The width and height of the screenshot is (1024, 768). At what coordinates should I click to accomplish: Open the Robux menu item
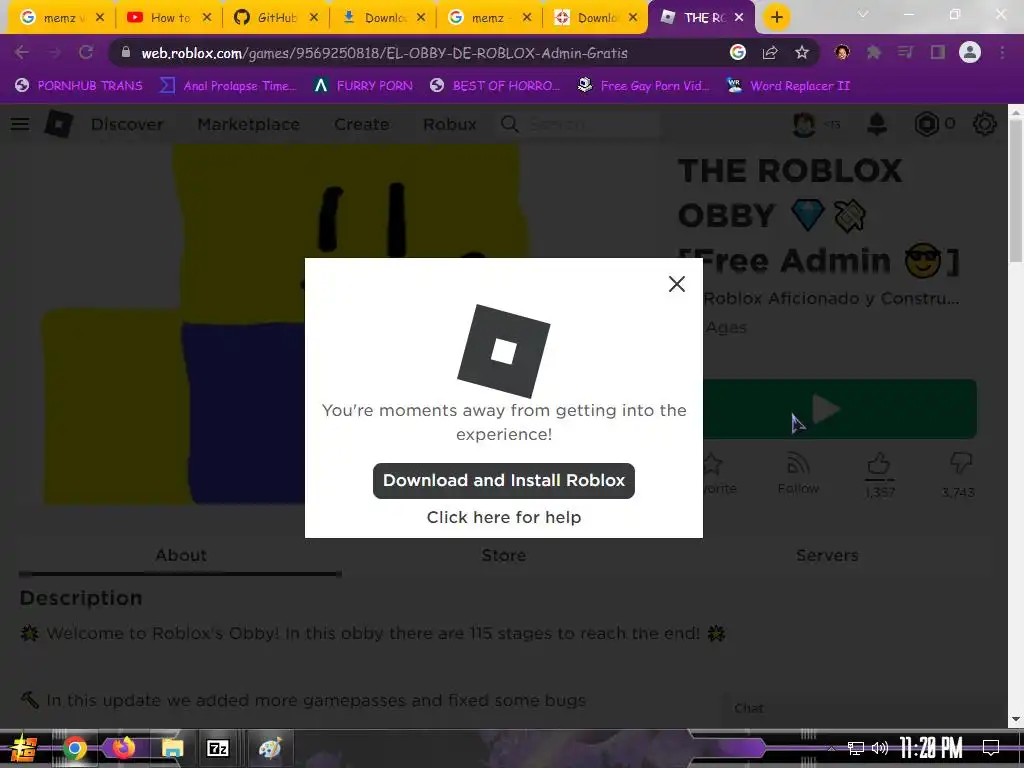pyautogui.click(x=450, y=124)
